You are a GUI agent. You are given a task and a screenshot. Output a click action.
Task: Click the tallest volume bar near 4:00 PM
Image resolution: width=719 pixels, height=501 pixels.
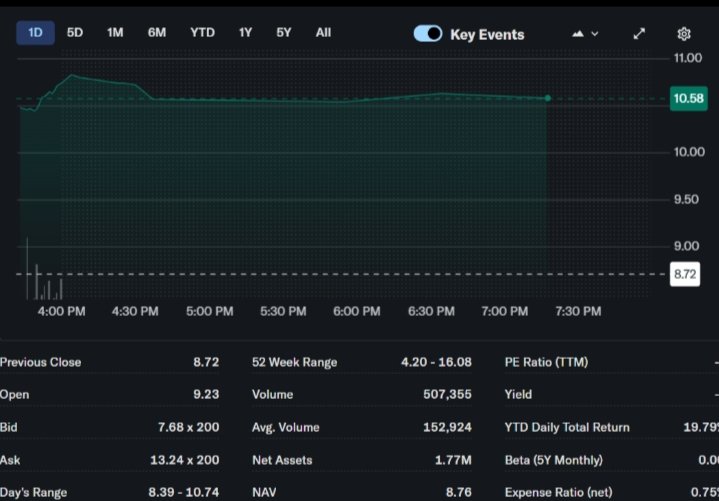click(x=27, y=270)
